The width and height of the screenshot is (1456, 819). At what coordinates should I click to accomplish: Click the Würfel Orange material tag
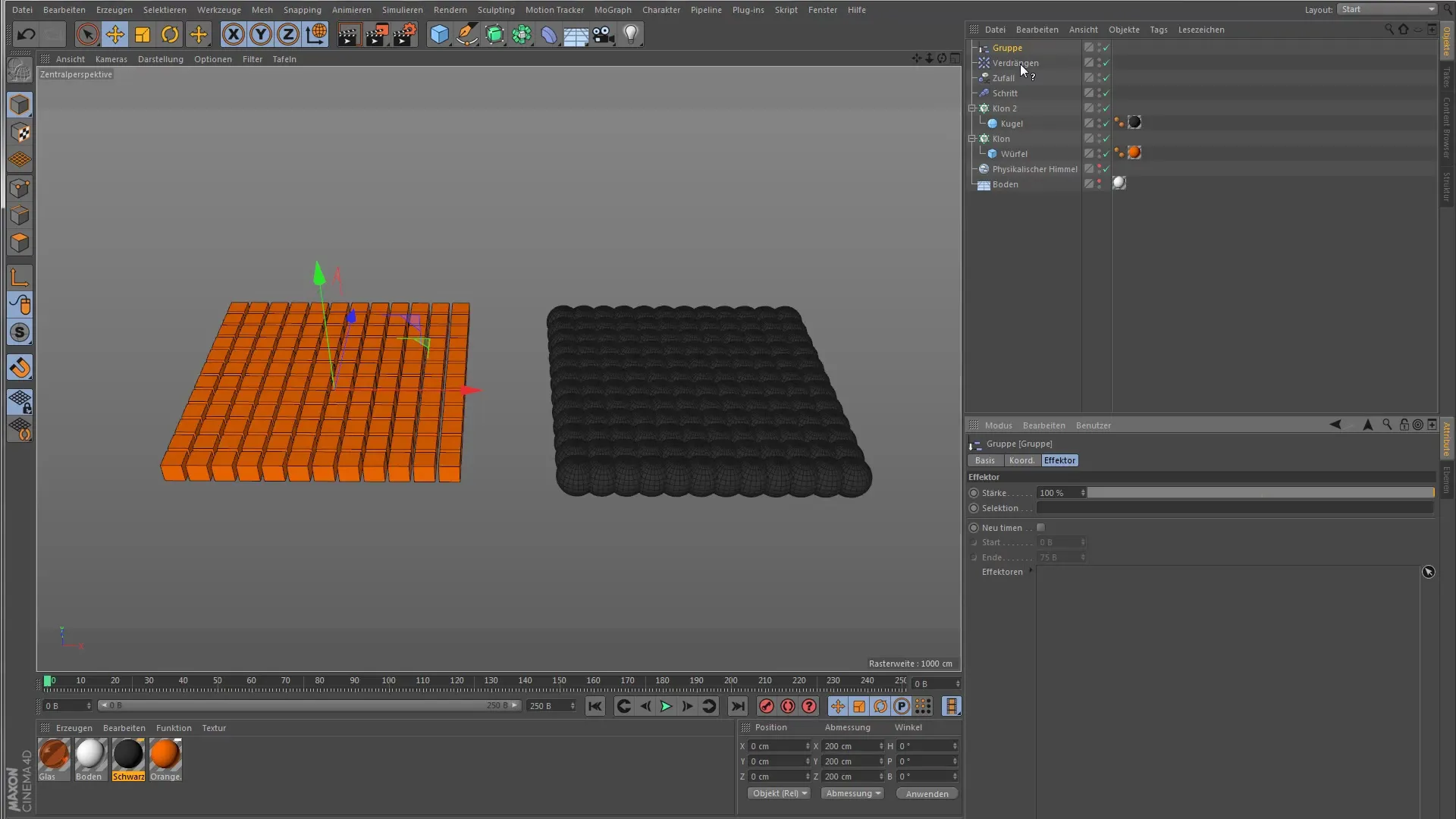click(x=1134, y=153)
